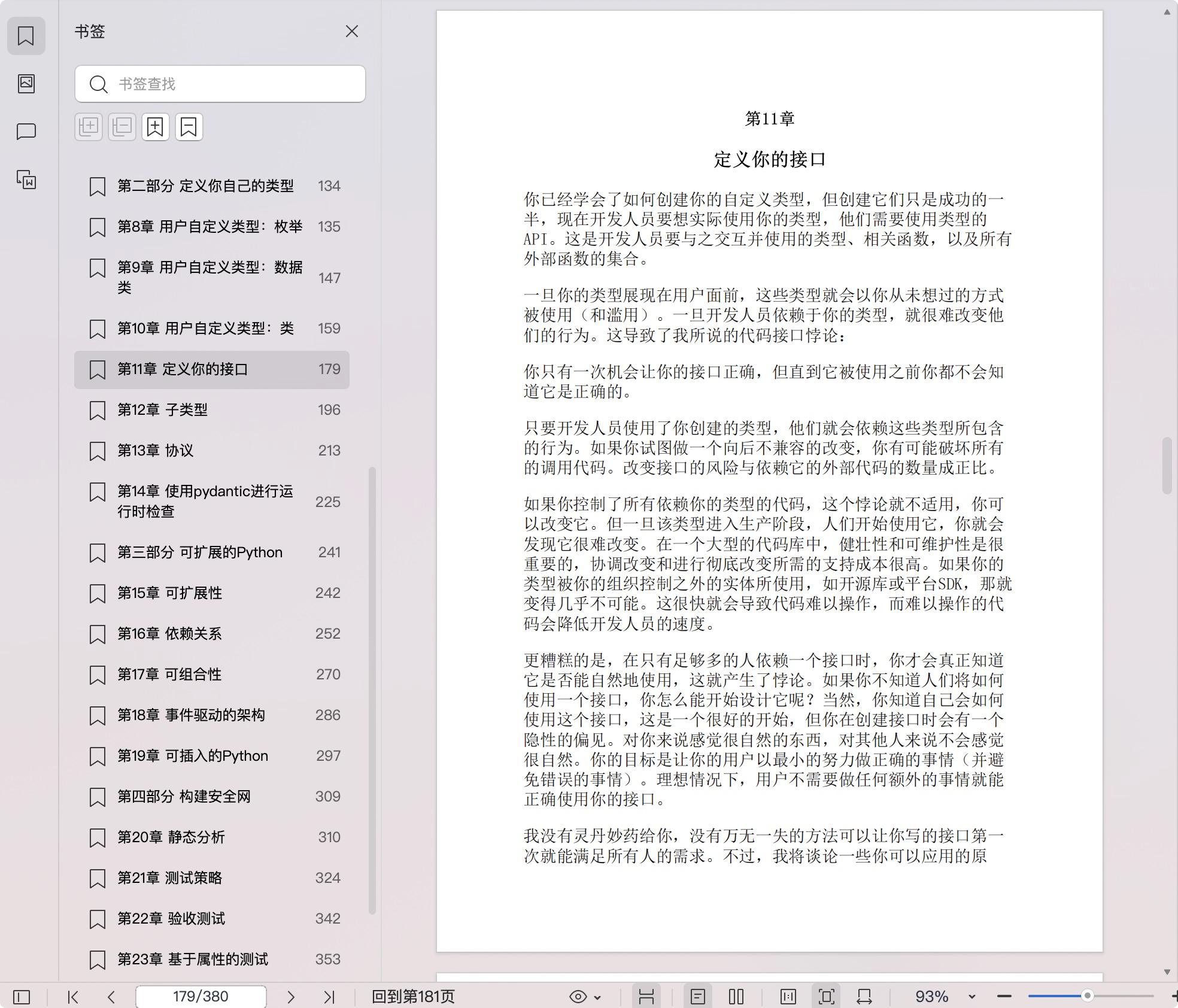Switch to single page view
This screenshot has height=1008, width=1178.
tap(698, 997)
